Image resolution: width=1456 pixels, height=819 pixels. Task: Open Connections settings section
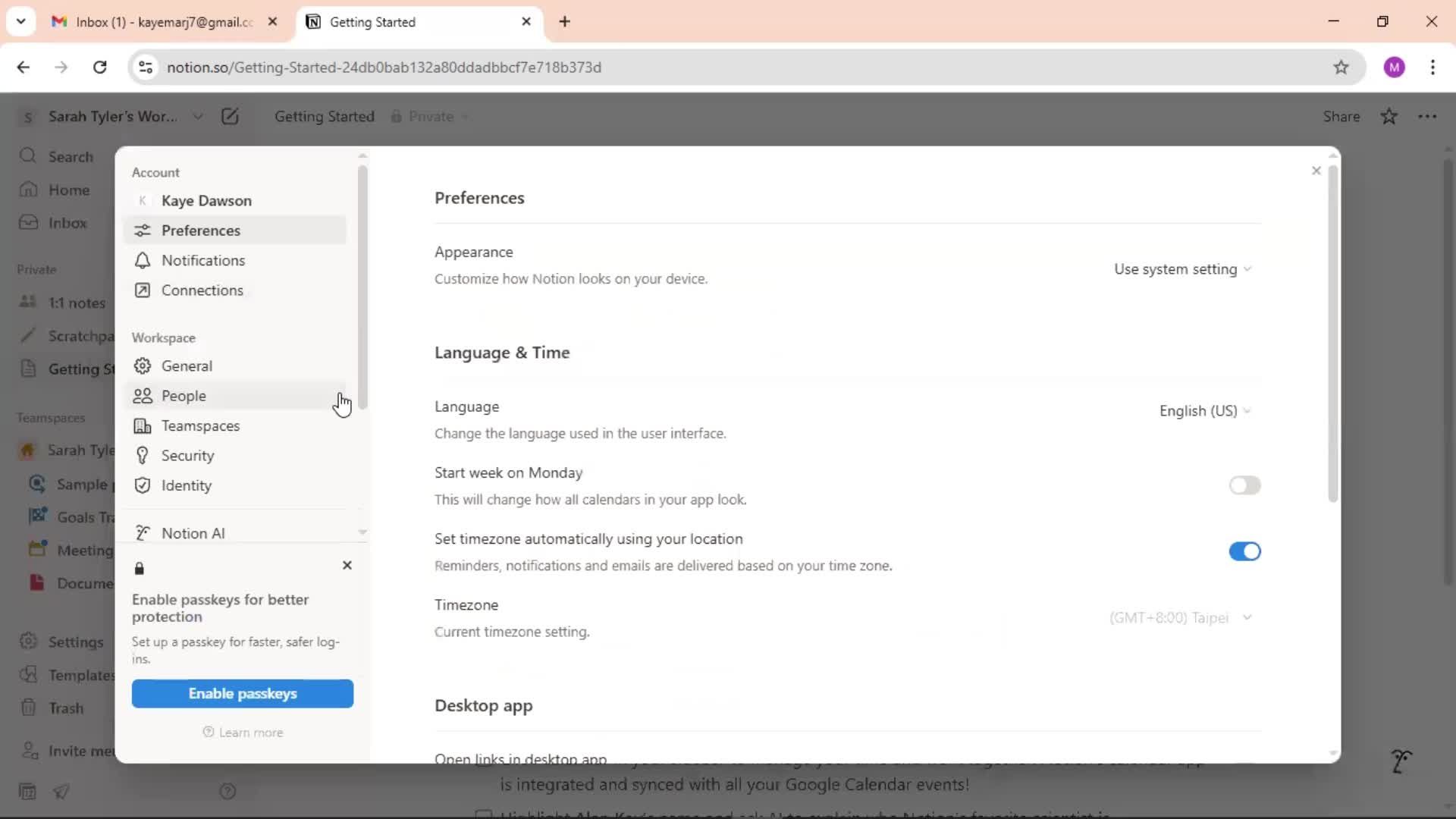pos(234,290)
